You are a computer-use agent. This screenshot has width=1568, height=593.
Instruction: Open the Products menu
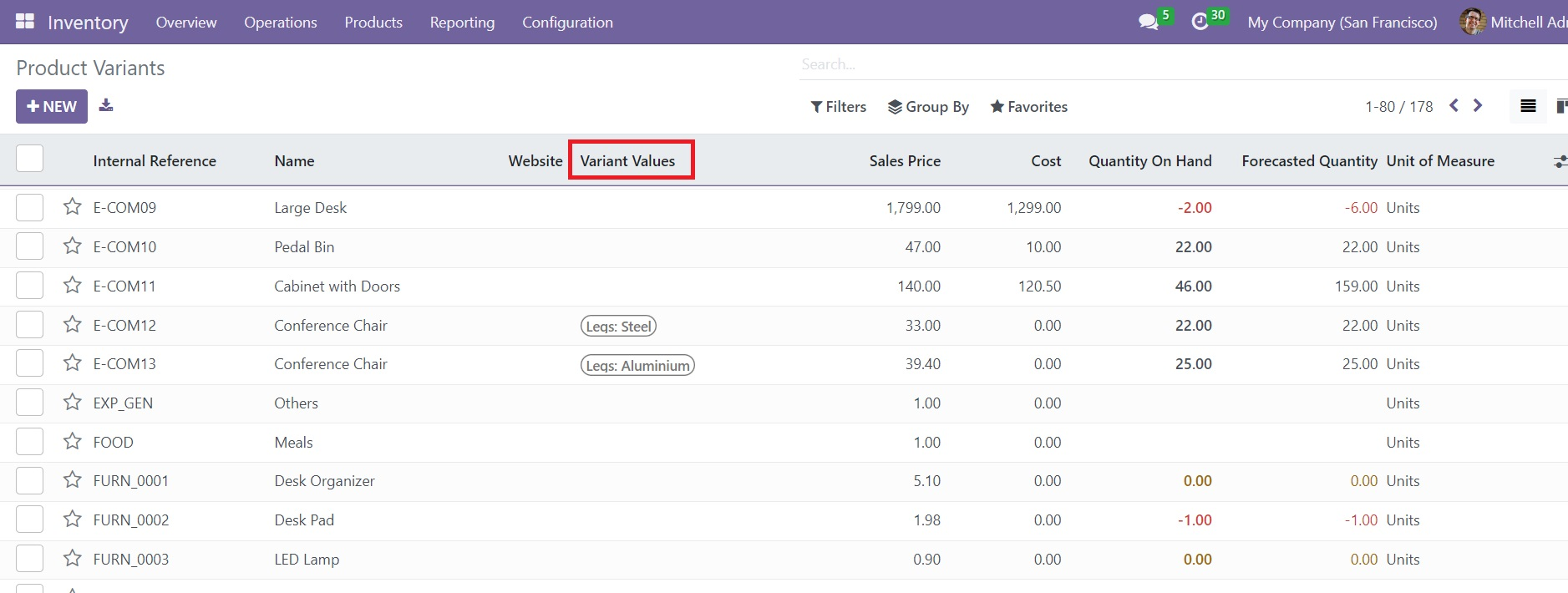tap(373, 23)
